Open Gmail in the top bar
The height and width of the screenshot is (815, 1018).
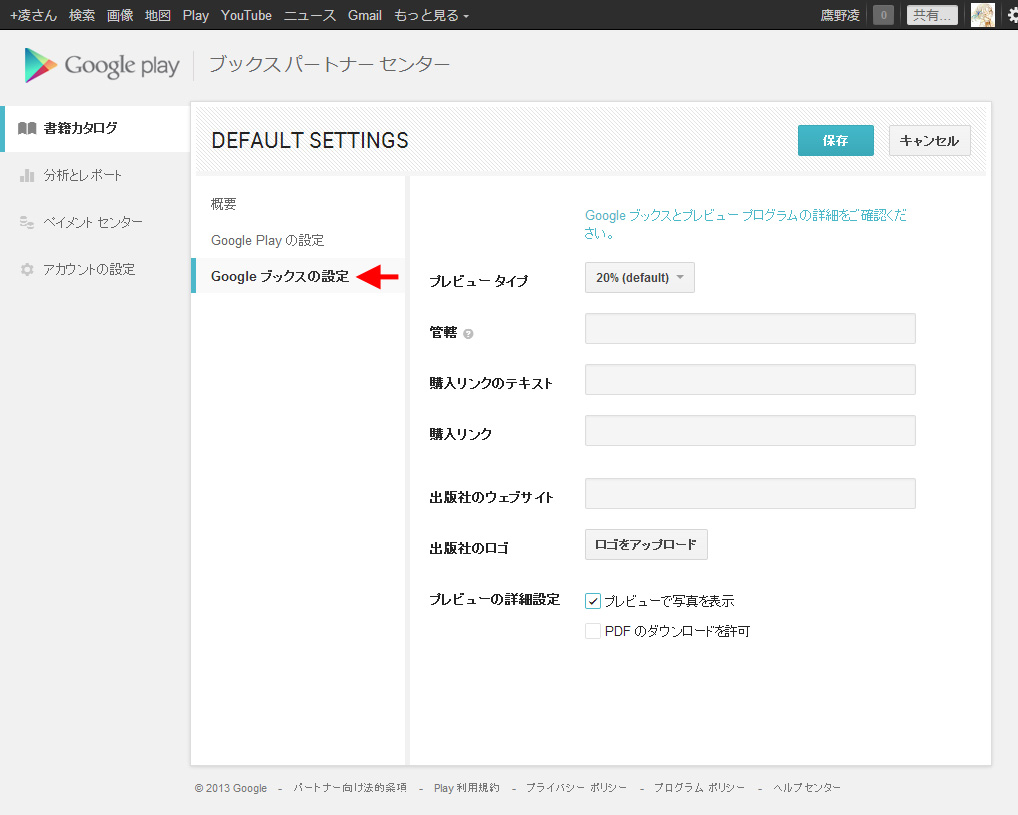[364, 15]
